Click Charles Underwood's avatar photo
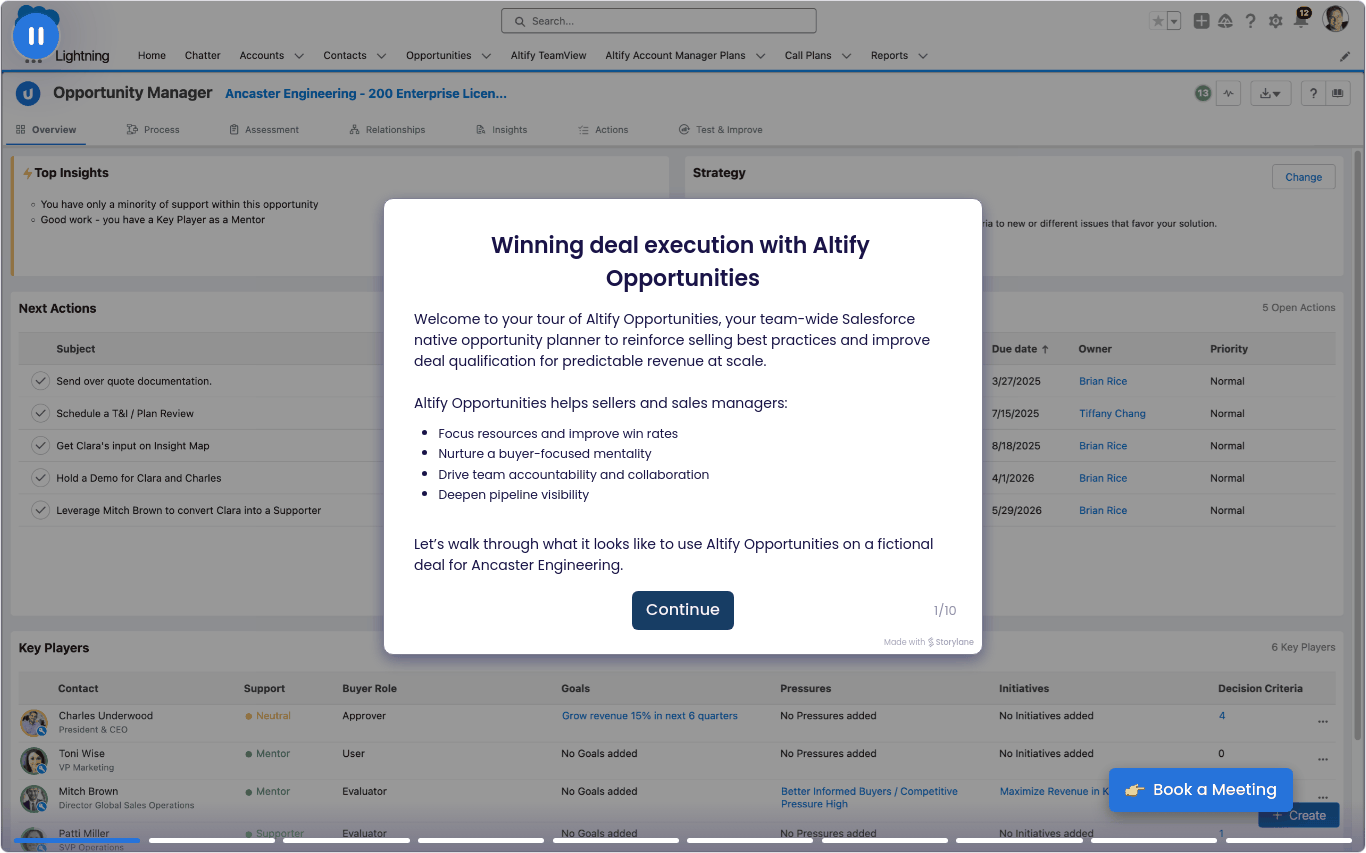 pyautogui.click(x=34, y=722)
